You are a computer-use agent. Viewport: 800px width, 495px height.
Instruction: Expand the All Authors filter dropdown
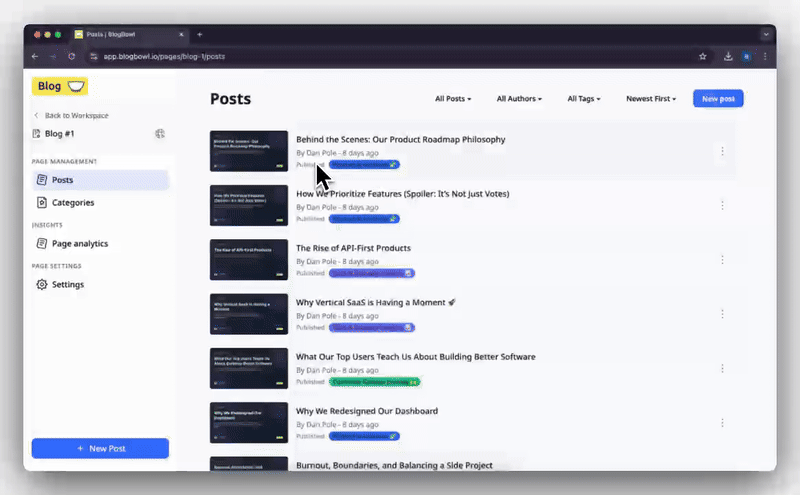click(x=519, y=98)
